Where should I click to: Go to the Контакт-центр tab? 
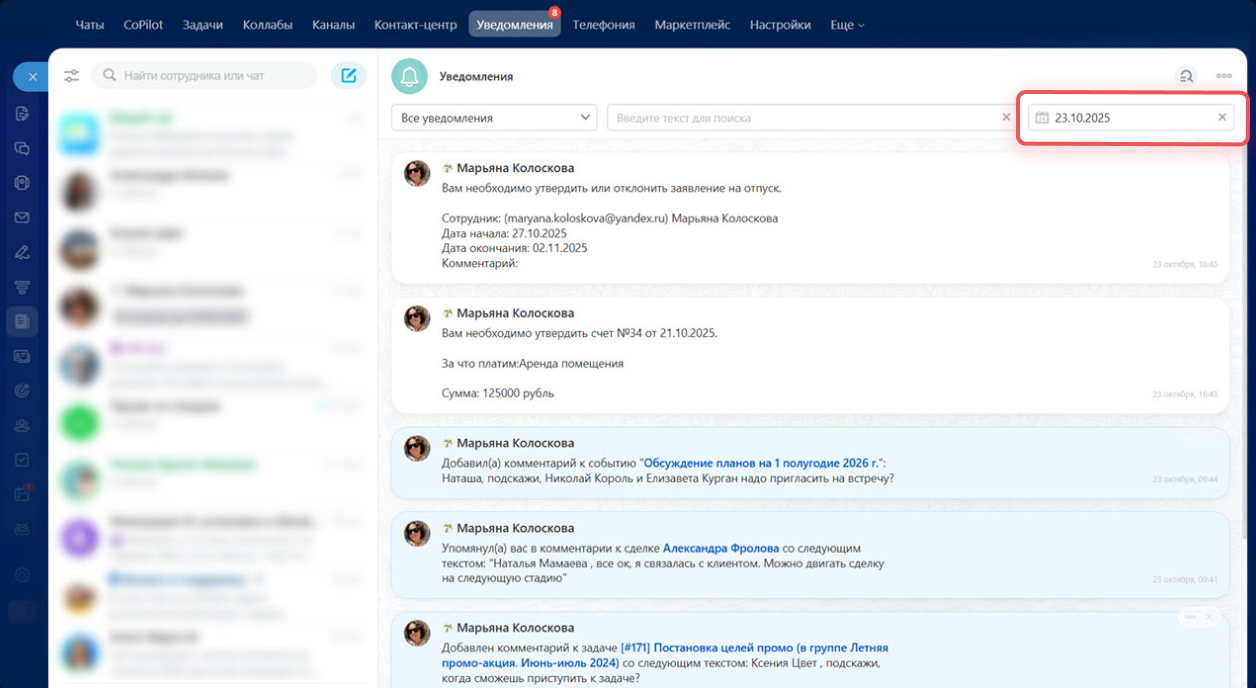[415, 25]
